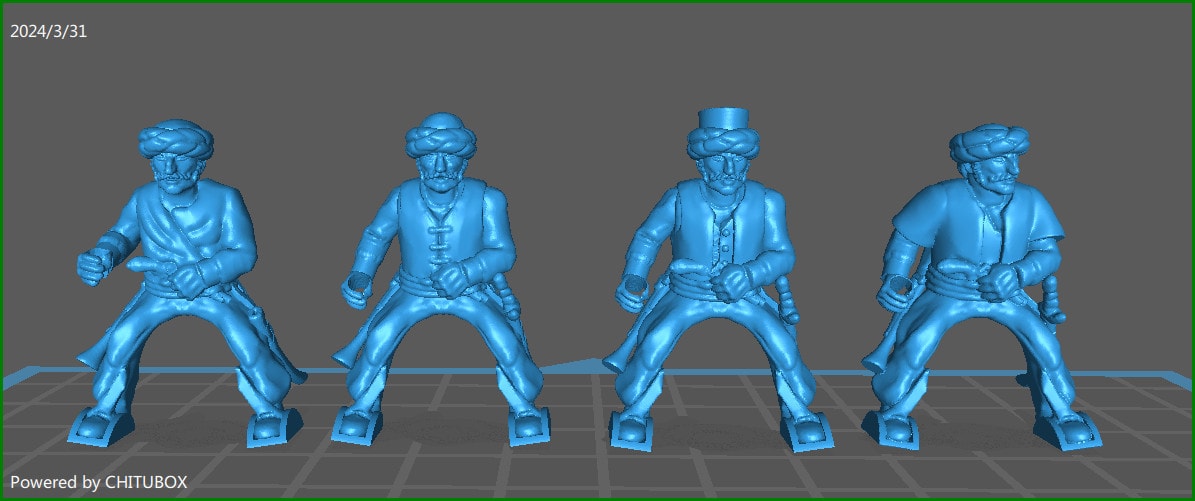Click the leftmost figure's front-left shoe
Viewport: 1195px width, 501px height.
100,428
